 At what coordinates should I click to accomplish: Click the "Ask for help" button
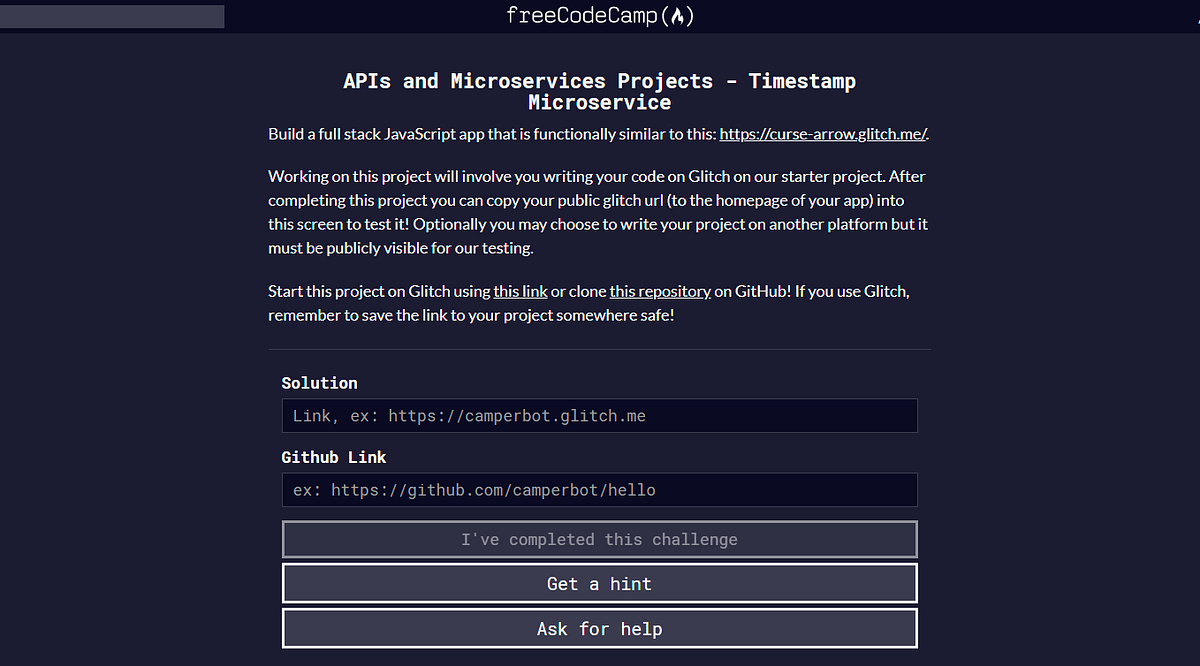click(x=599, y=628)
